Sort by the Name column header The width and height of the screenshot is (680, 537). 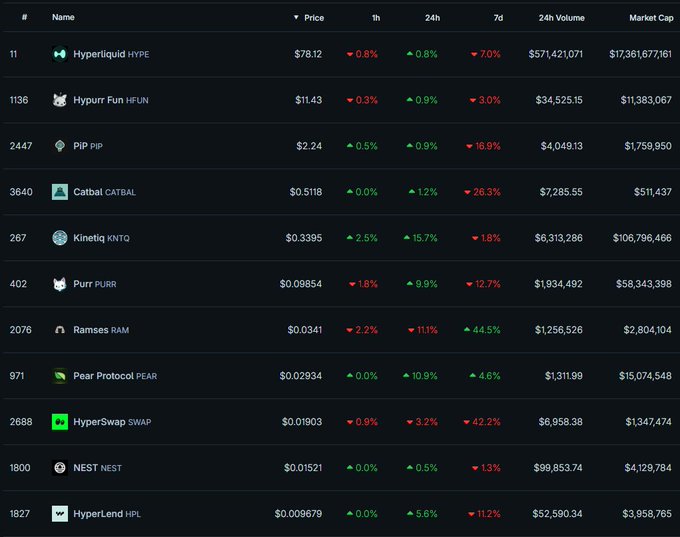click(x=63, y=17)
